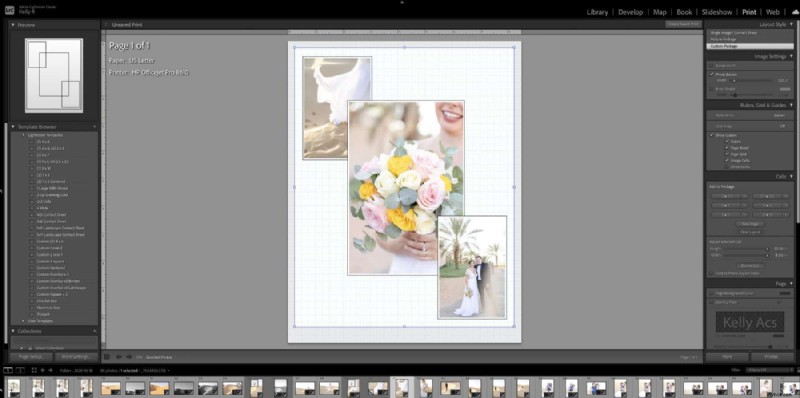Click the Lightroom Classic logo icon

[9, 9]
